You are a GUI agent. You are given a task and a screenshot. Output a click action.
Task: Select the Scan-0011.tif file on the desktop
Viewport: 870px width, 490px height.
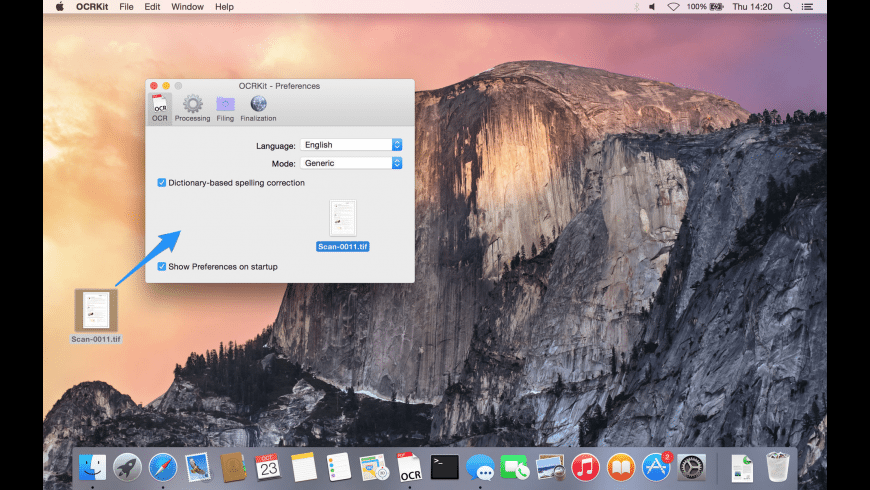click(96, 310)
